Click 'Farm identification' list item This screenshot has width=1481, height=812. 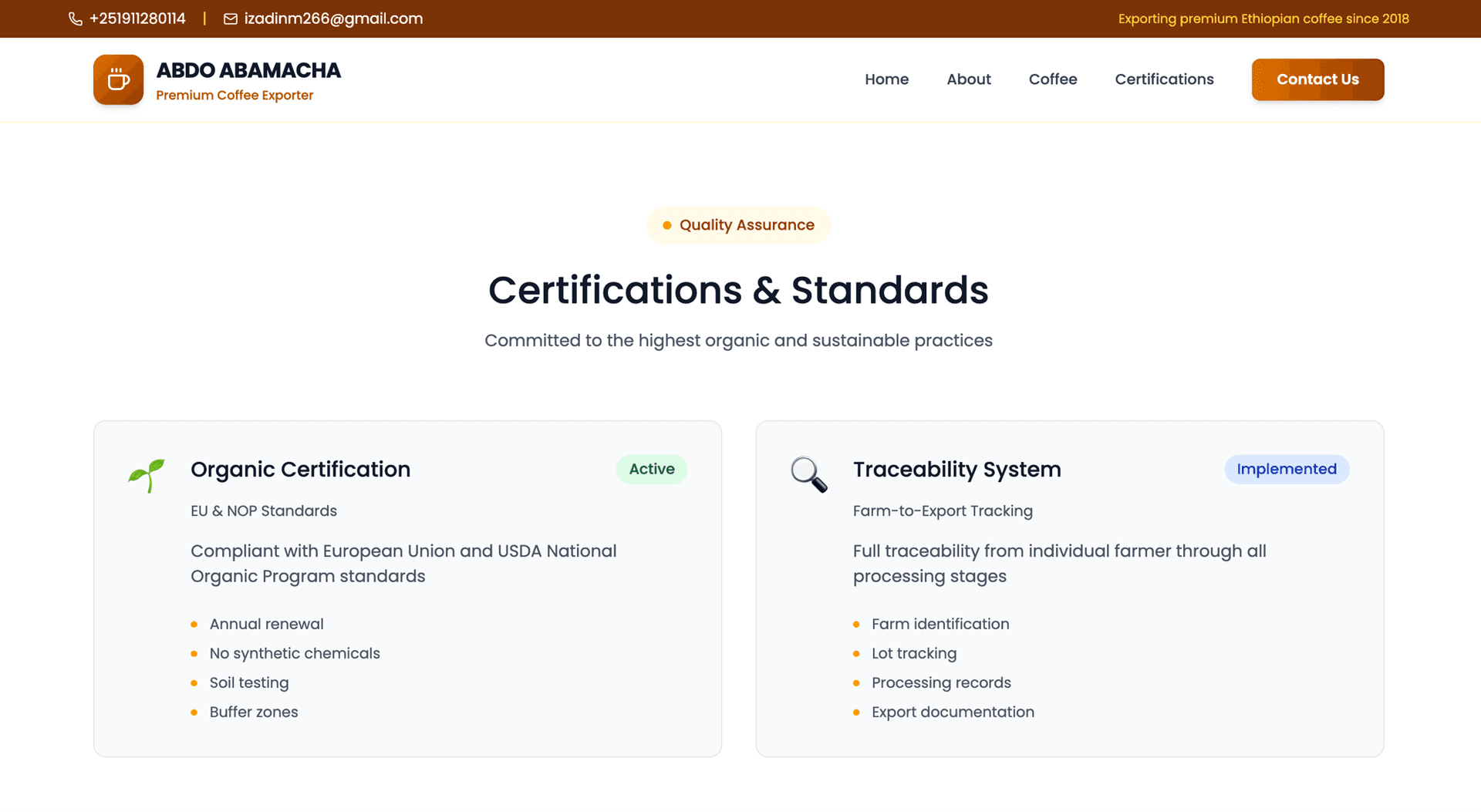[940, 624]
